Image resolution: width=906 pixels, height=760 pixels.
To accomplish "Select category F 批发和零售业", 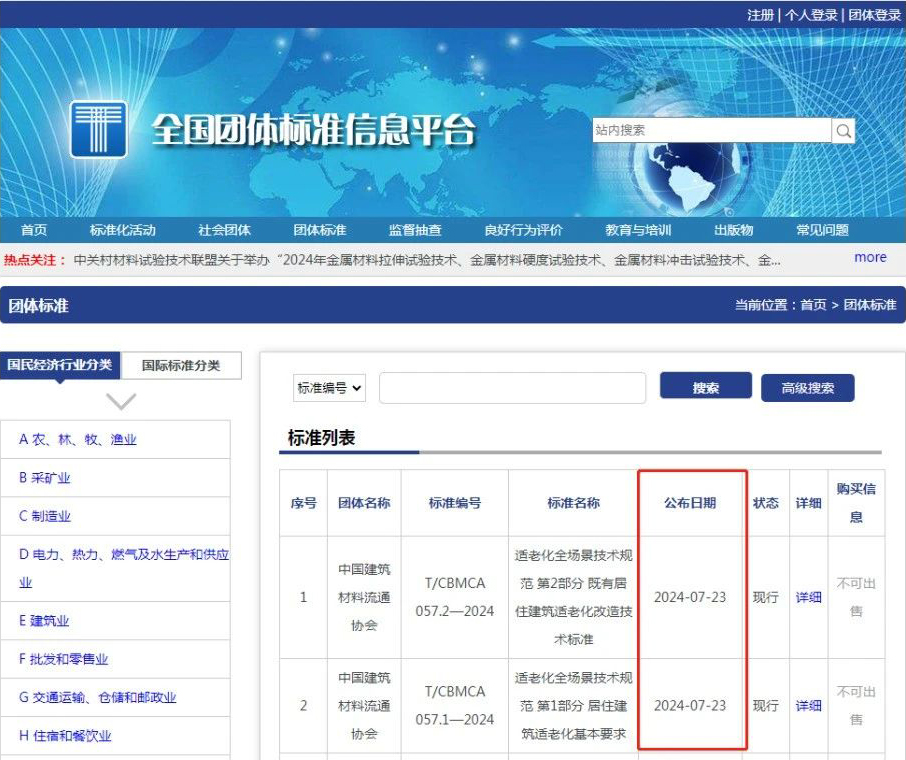I will [64, 659].
